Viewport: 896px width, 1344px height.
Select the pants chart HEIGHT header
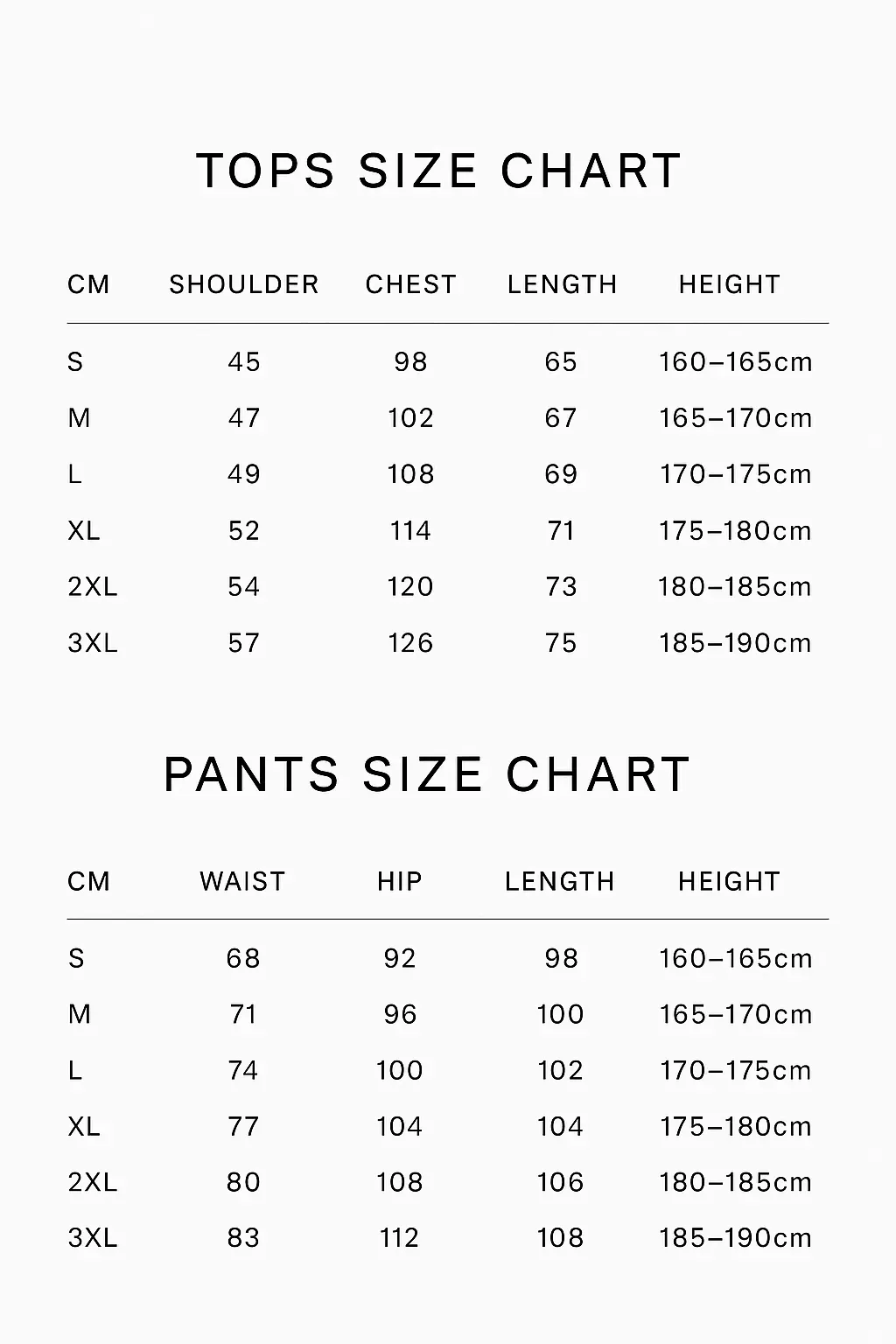coord(729,881)
